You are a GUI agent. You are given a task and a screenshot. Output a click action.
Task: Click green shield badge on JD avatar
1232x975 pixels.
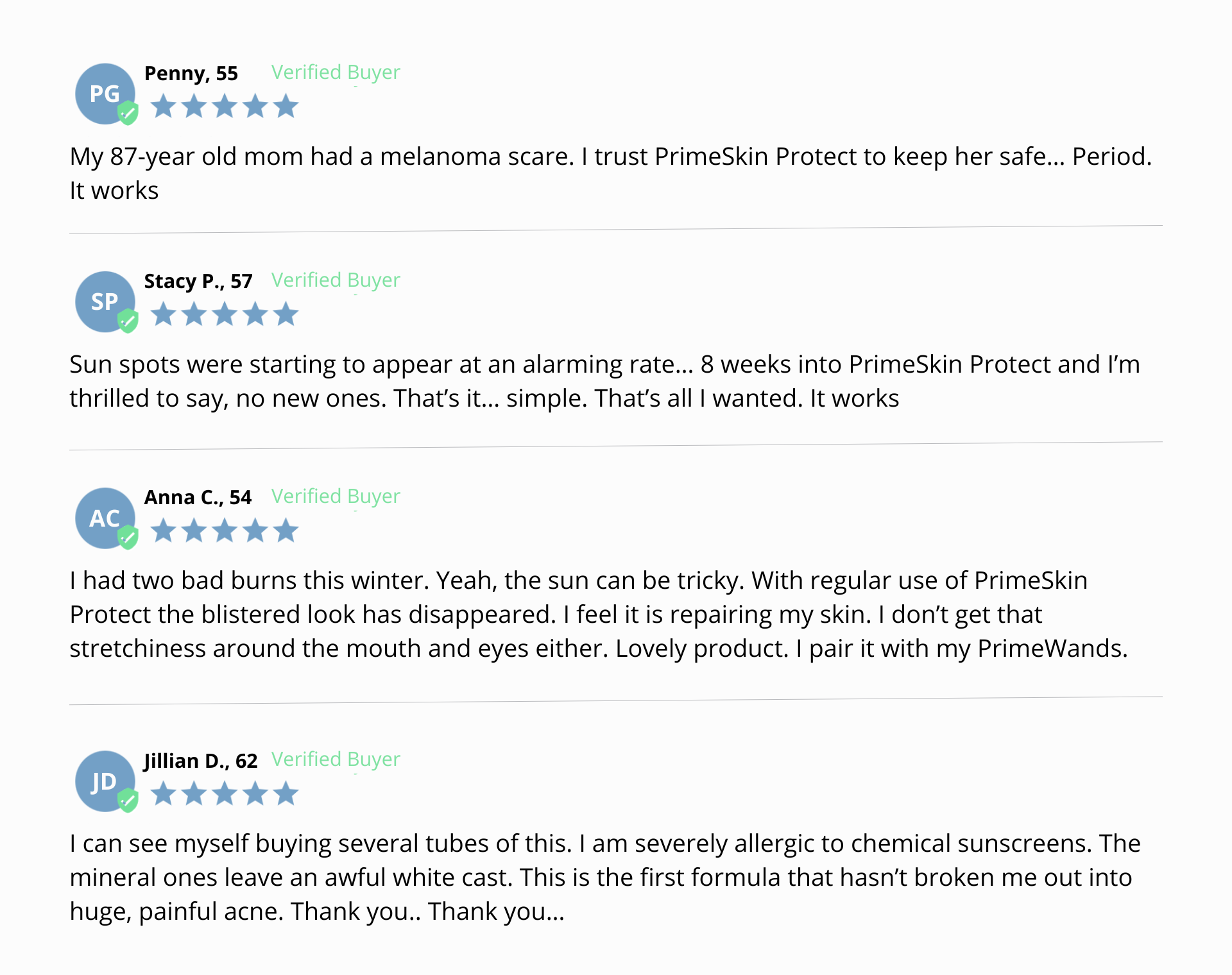point(128,800)
